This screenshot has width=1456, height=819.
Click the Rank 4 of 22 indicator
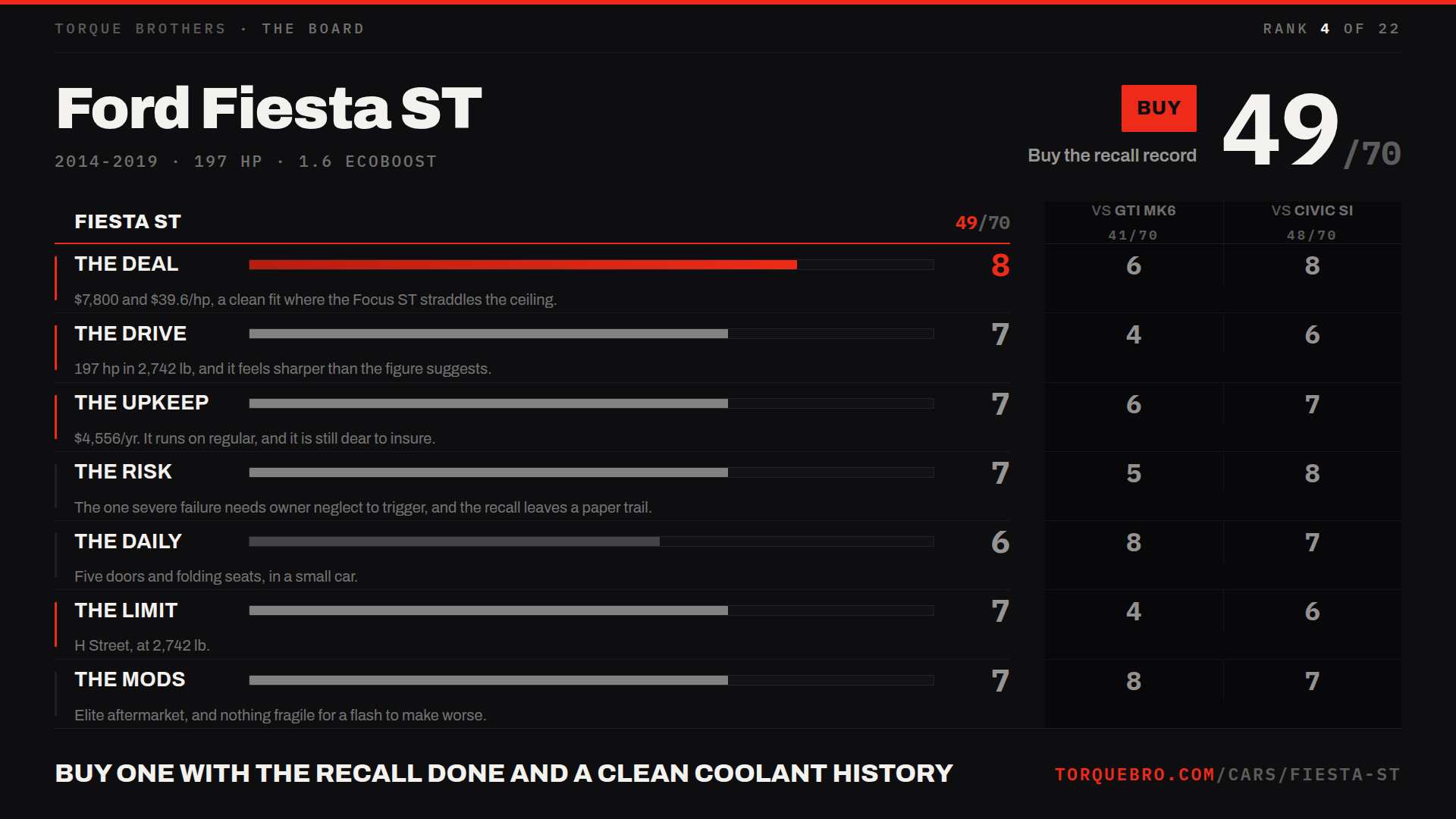[1331, 29]
